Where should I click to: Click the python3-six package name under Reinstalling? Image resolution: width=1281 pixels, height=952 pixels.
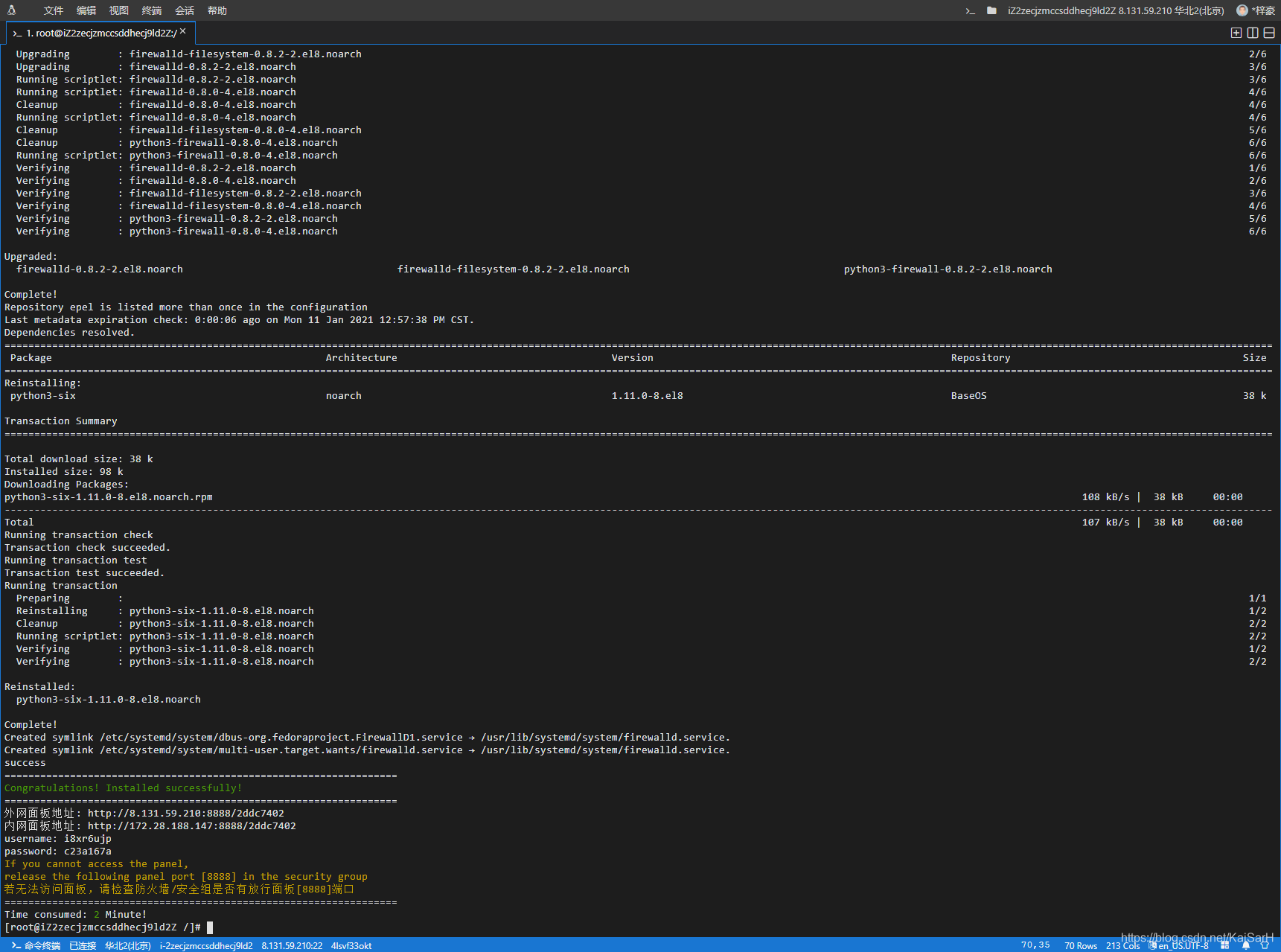click(43, 396)
